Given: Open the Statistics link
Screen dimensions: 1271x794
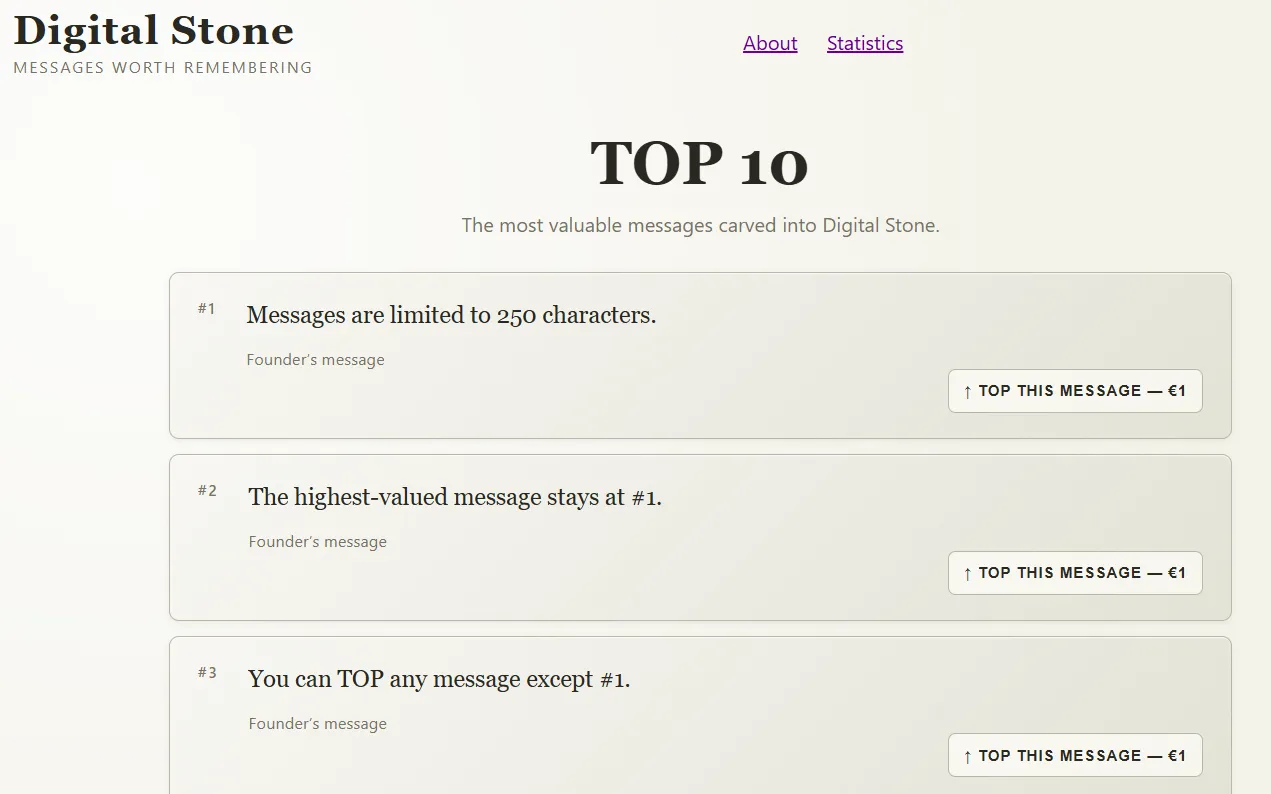Looking at the screenshot, I should [865, 43].
